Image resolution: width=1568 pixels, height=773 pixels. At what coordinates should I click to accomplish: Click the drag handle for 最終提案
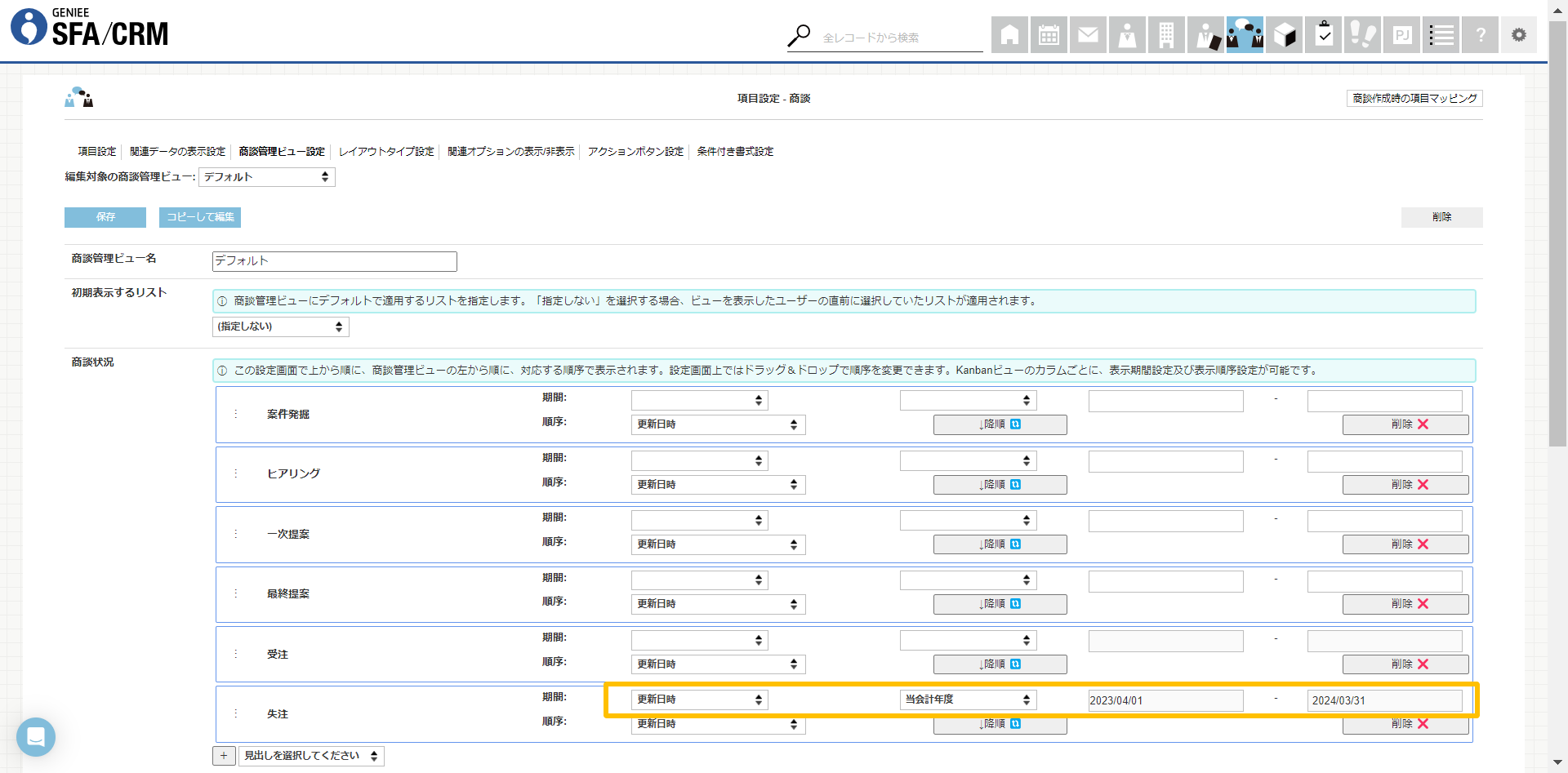(x=236, y=593)
